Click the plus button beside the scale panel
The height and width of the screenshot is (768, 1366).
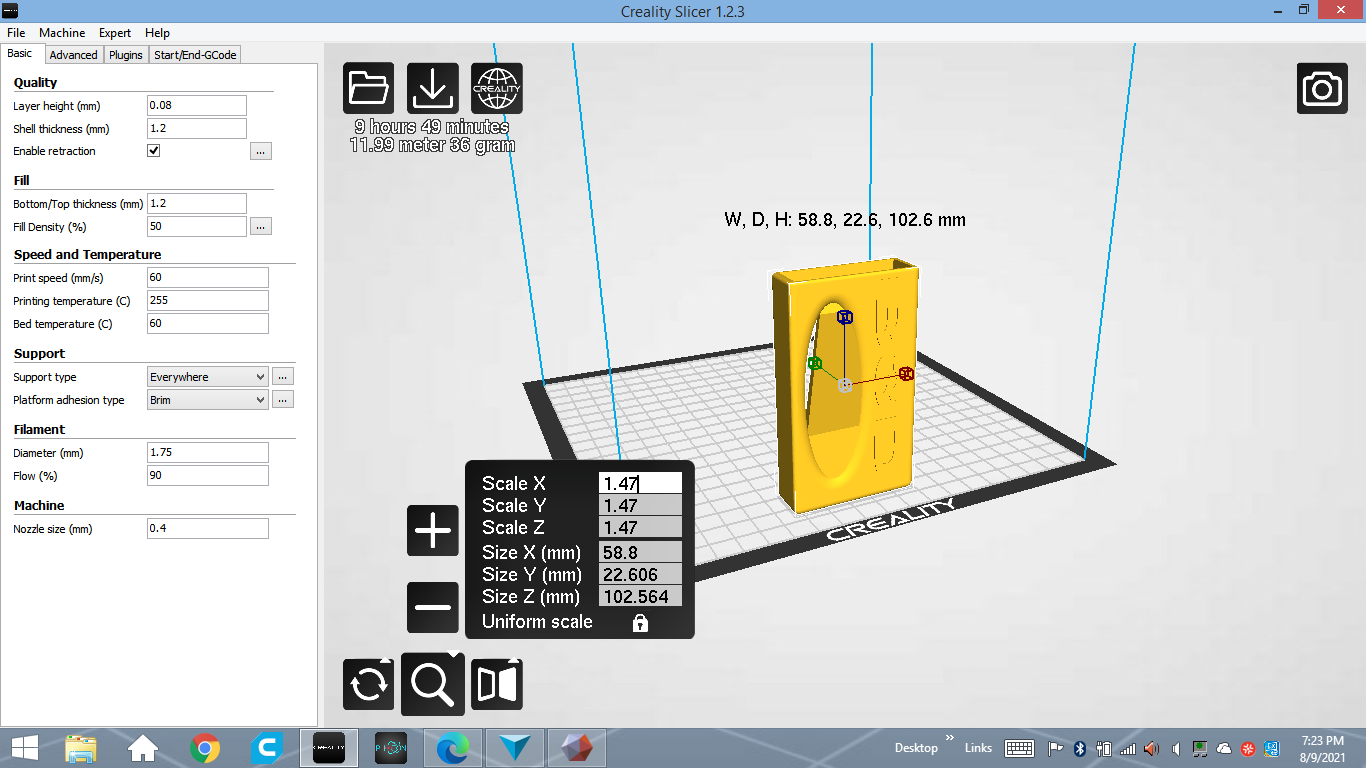[433, 530]
